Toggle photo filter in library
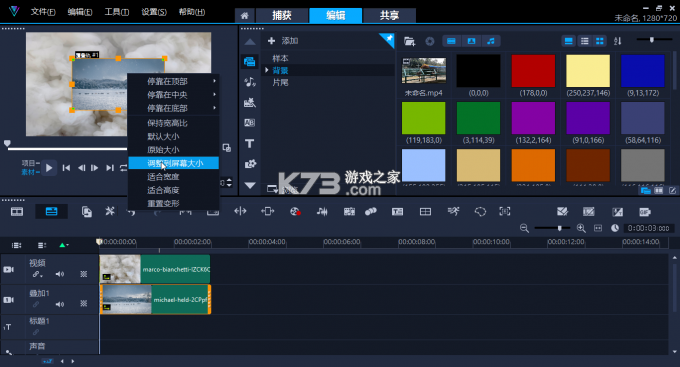 click(x=471, y=41)
